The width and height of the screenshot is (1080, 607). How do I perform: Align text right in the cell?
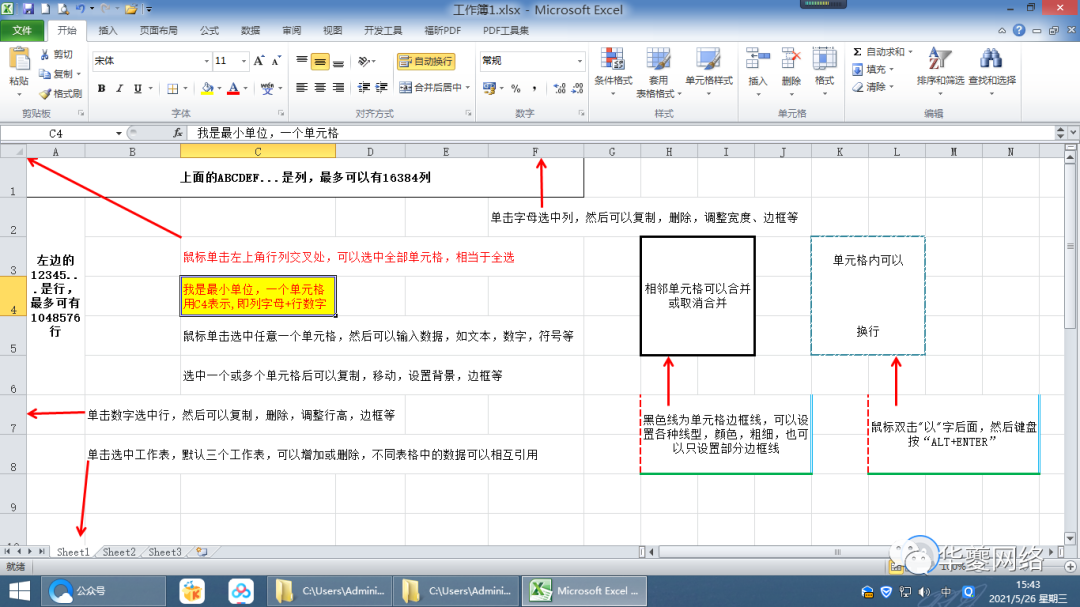pyautogui.click(x=338, y=88)
